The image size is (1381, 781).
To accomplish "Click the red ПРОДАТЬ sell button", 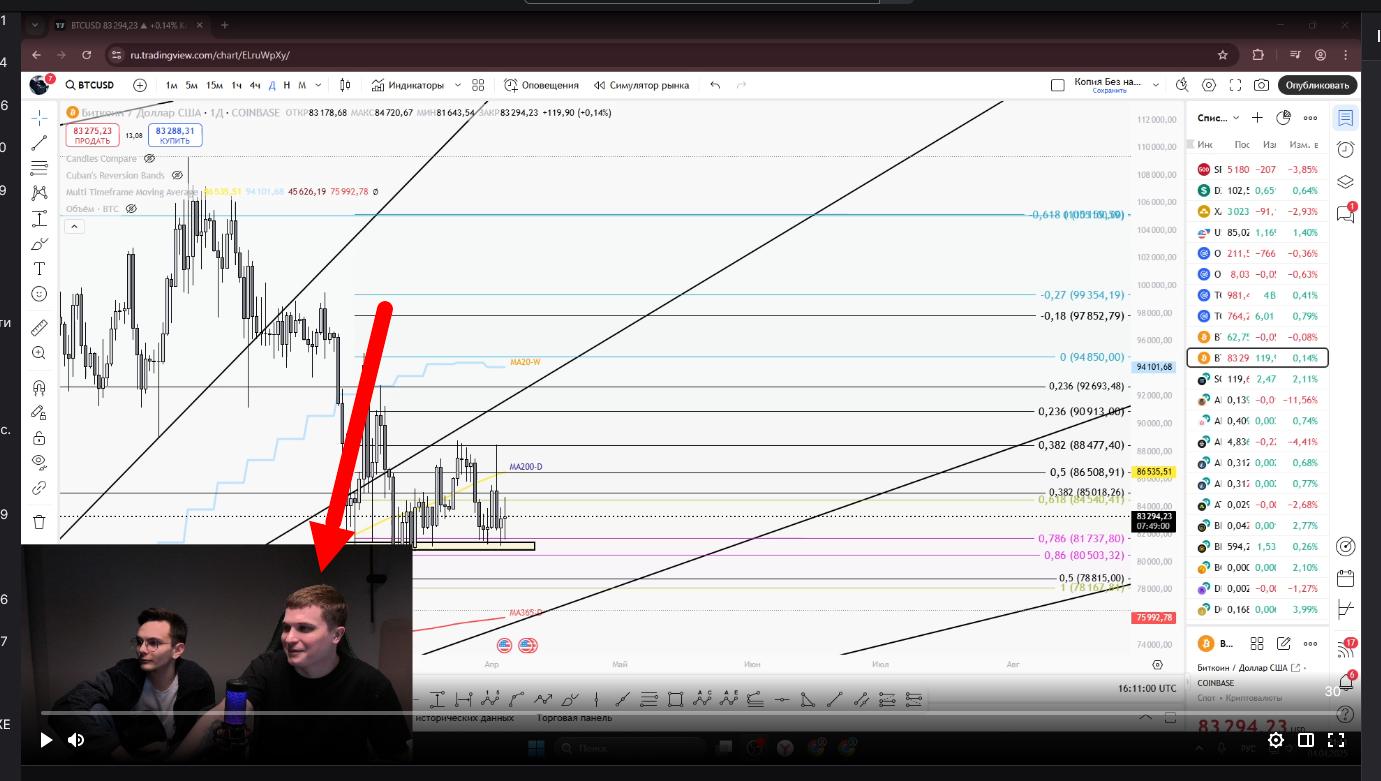I will pos(93,135).
